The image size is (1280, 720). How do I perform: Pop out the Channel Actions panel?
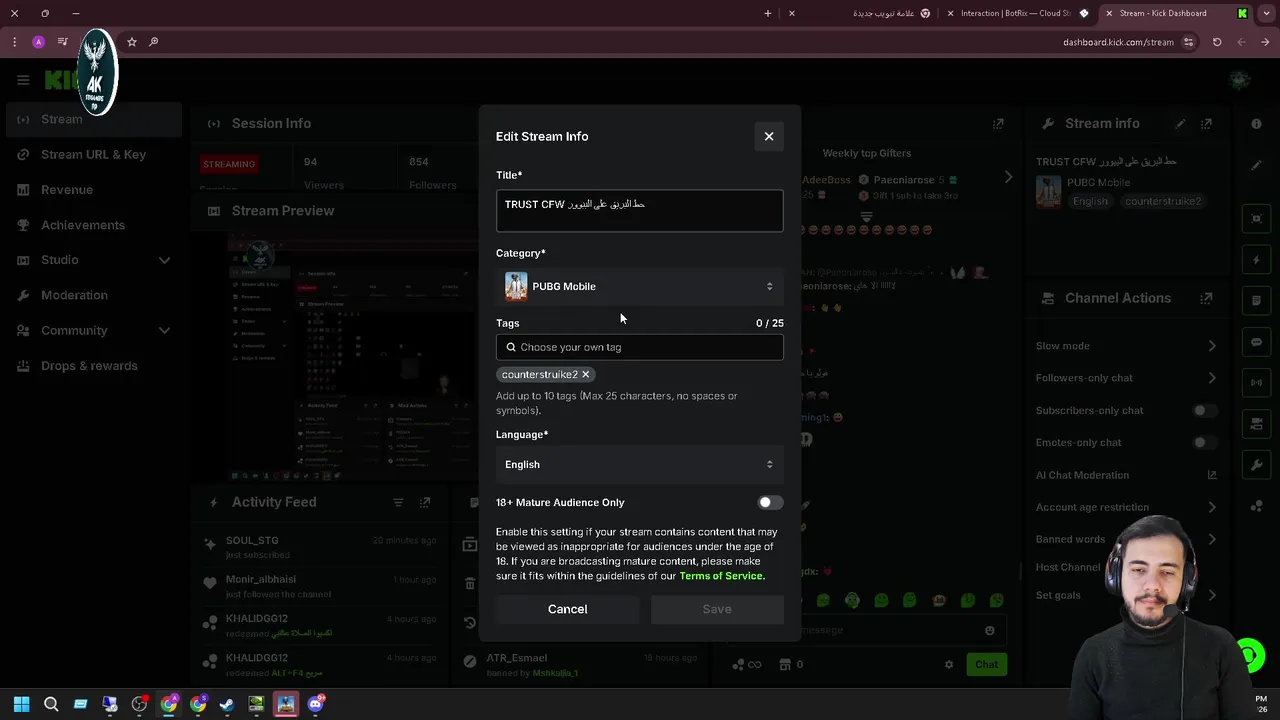pos(1207,298)
